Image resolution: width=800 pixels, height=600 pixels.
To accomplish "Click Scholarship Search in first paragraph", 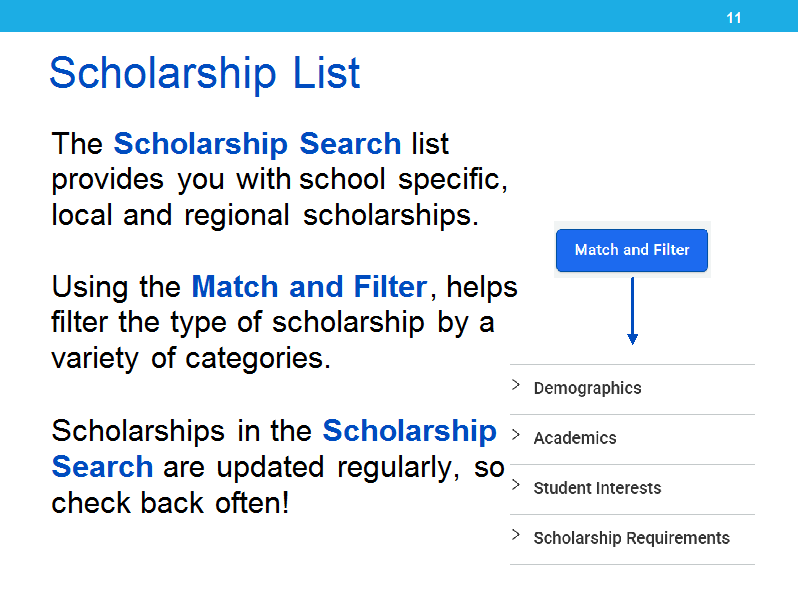I will (257, 144).
